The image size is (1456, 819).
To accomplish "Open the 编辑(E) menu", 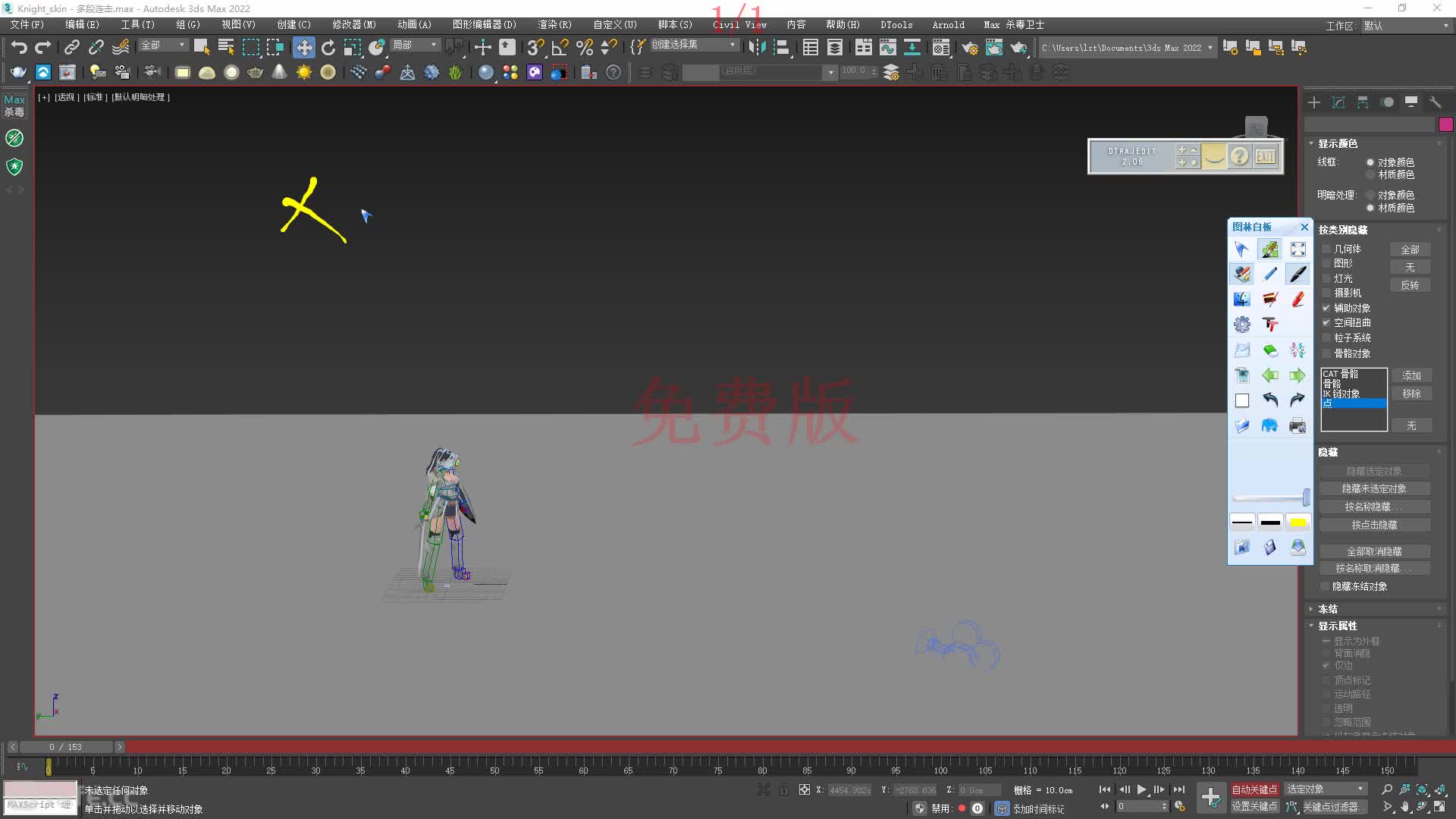I will click(82, 24).
